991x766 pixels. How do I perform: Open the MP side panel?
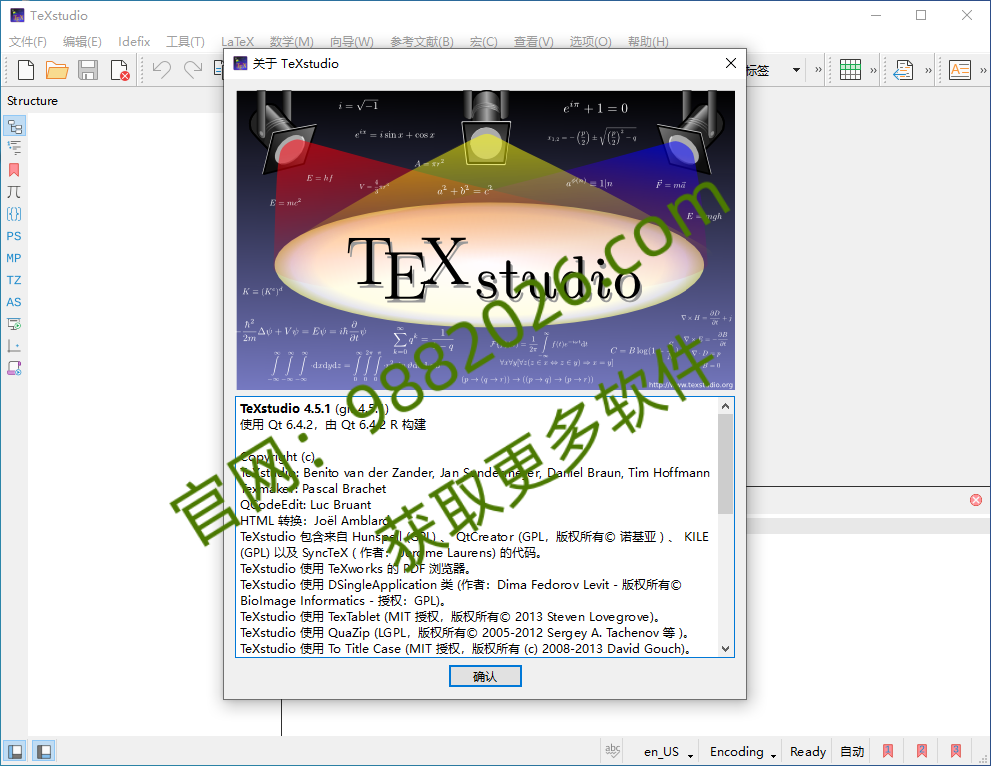(14, 258)
